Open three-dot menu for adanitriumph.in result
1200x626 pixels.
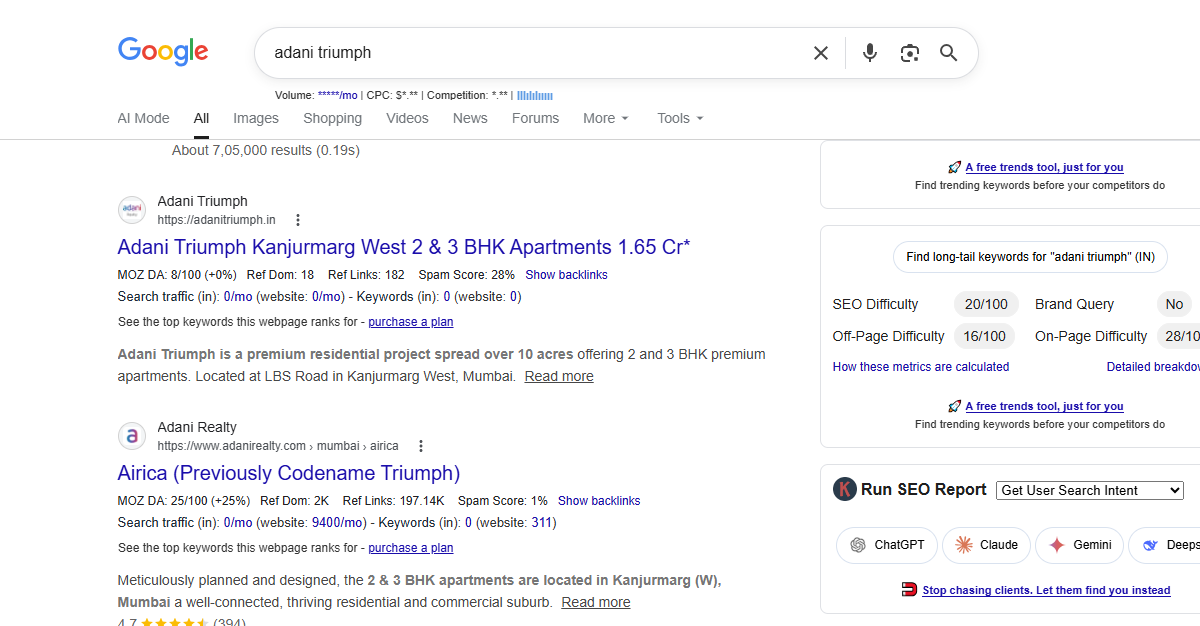[297, 220]
